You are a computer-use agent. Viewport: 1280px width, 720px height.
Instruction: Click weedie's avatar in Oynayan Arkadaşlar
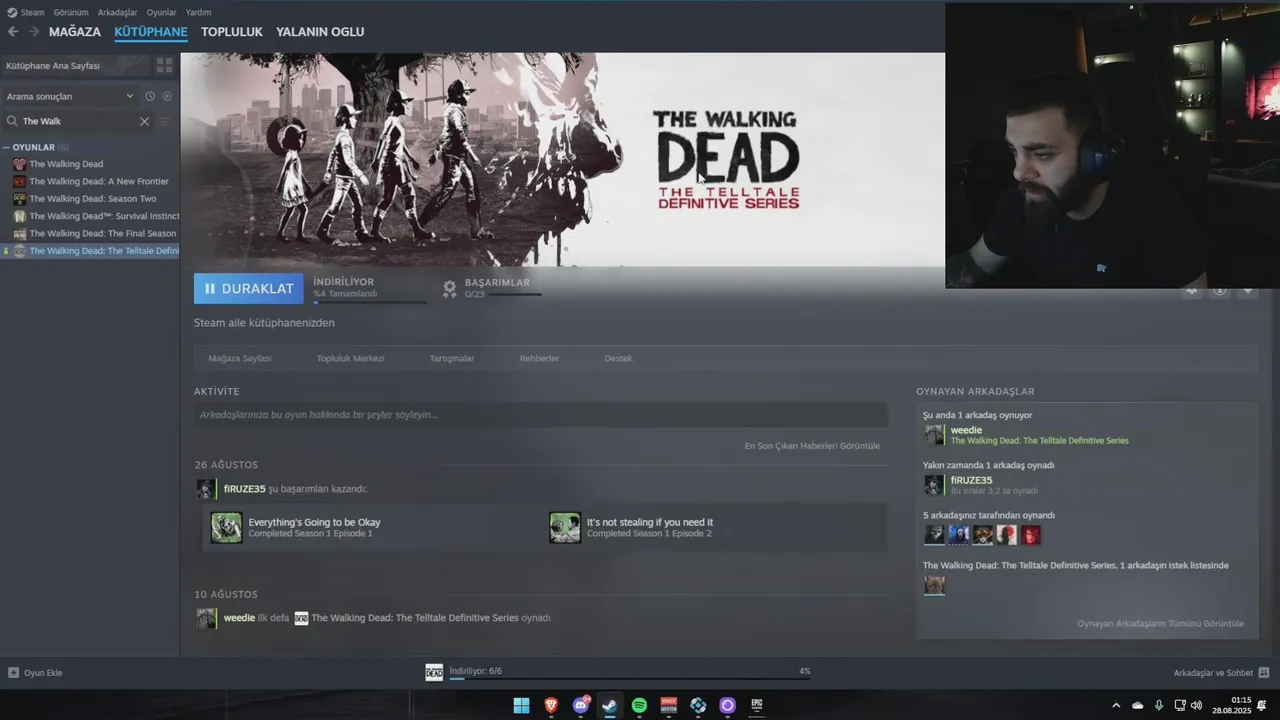[x=934, y=435]
